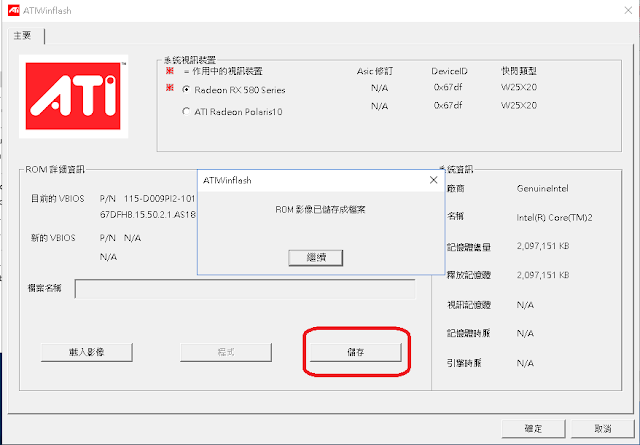
Task: Click the N/A value beside 視訊記憶體
Action: pos(525,305)
